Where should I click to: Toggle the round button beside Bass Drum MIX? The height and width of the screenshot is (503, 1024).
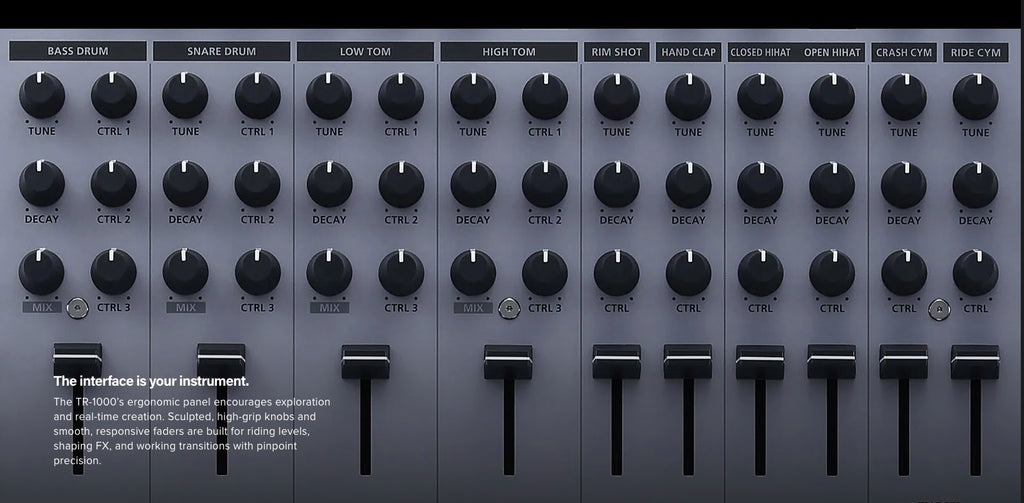[x=76, y=308]
